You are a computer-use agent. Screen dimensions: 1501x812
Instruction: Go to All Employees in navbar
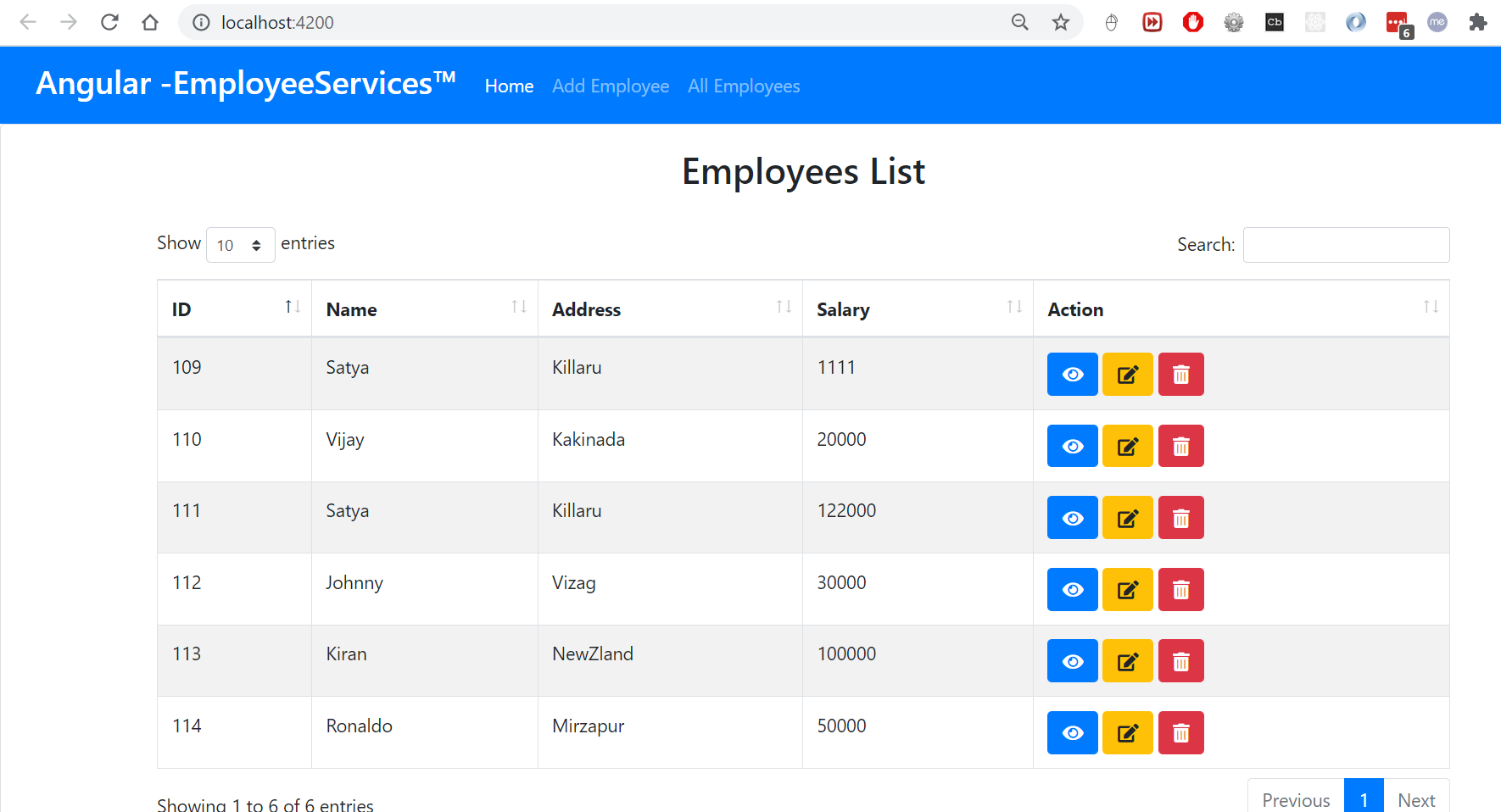(744, 86)
